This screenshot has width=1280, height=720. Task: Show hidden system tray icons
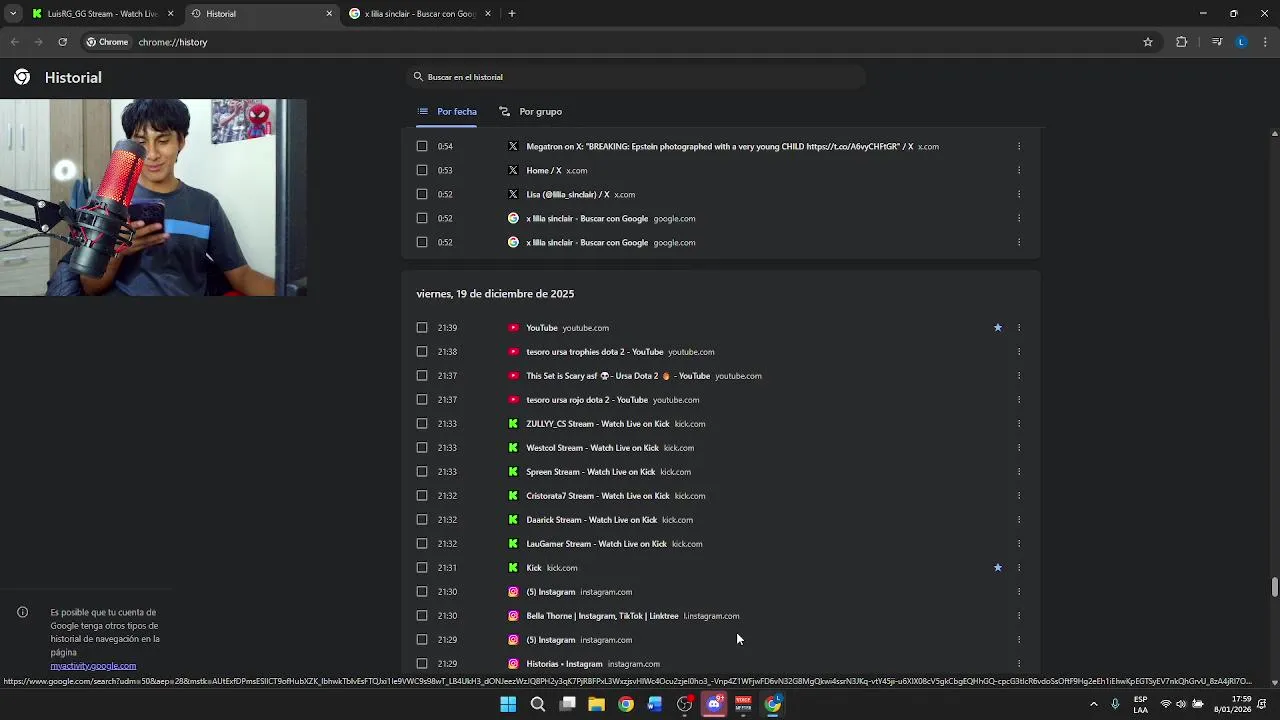coord(1093,704)
